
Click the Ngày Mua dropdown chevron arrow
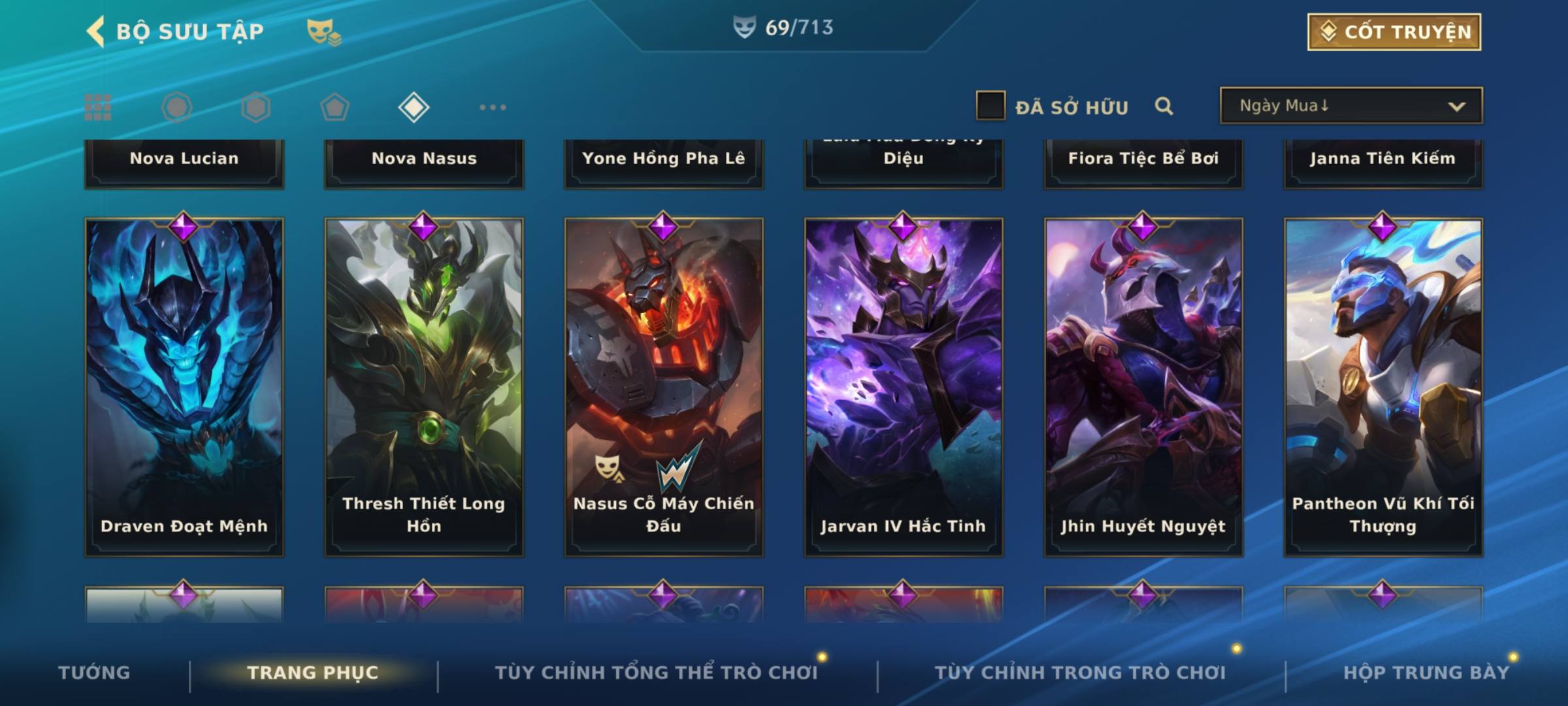coord(1456,107)
